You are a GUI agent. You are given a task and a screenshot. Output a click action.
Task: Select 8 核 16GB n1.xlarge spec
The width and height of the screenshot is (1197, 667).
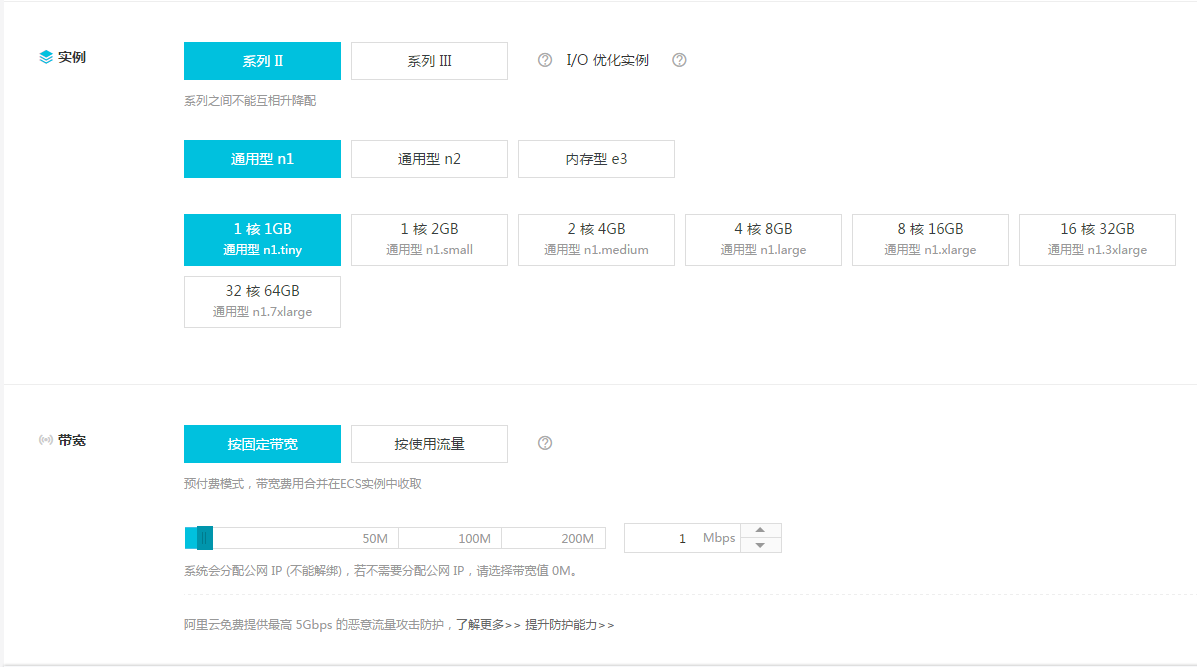pyautogui.click(x=930, y=240)
